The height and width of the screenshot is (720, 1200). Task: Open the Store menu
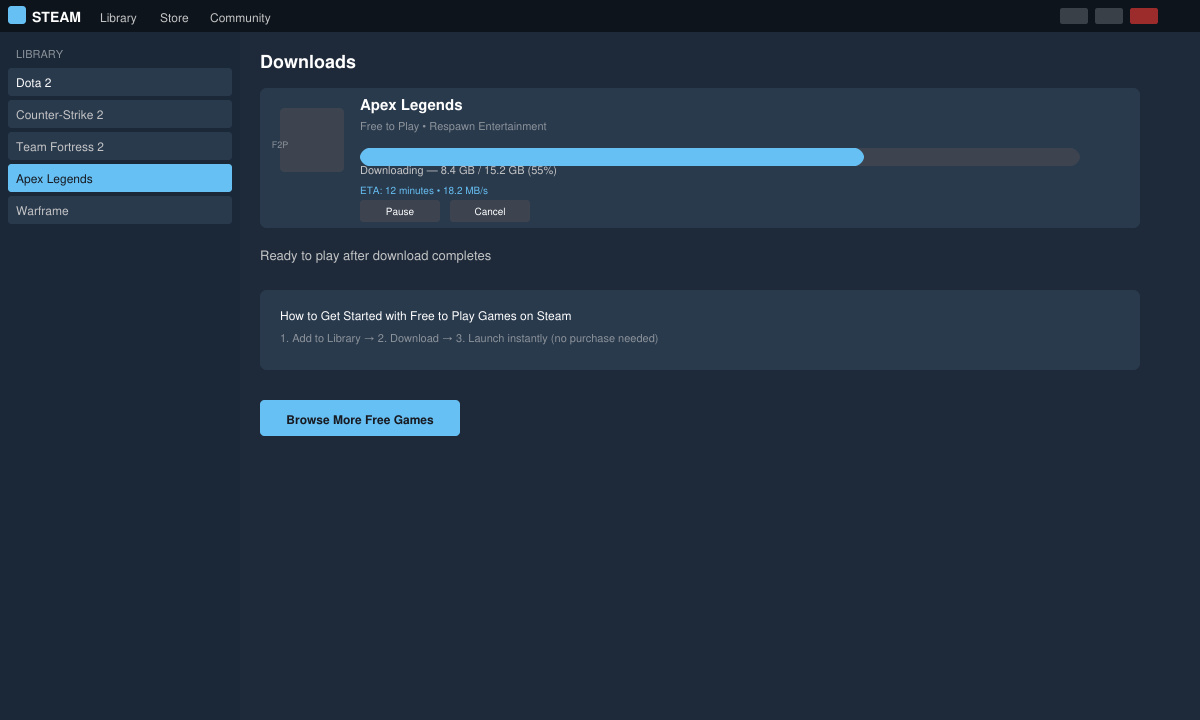pyautogui.click(x=174, y=18)
